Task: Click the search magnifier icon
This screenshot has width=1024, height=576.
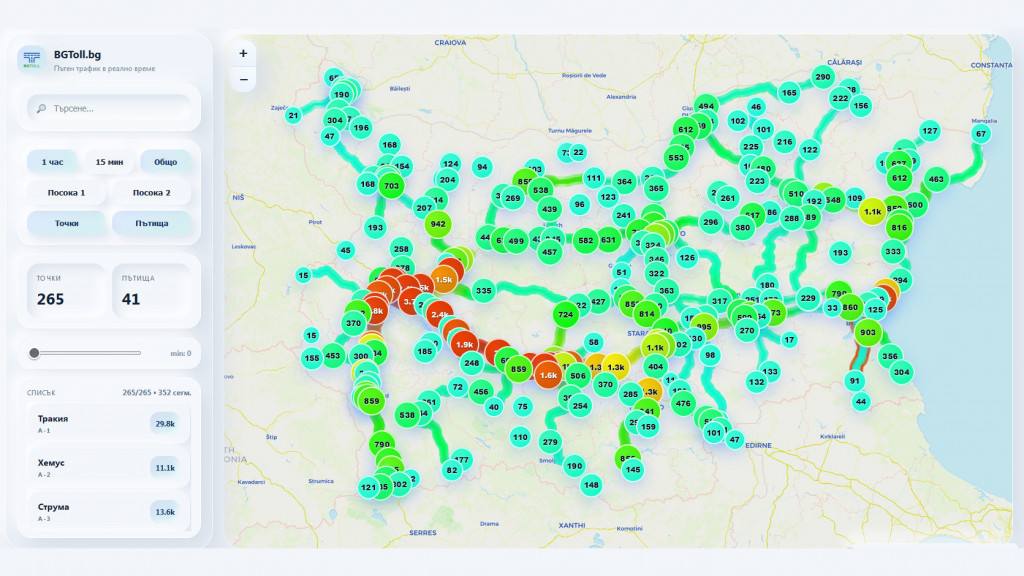Action: pos(41,108)
